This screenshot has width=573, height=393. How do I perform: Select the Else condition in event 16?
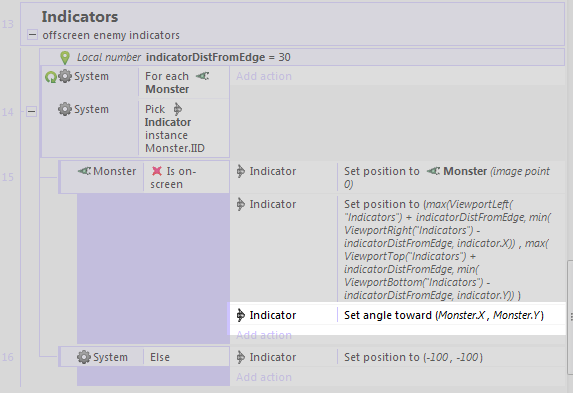tap(160, 357)
